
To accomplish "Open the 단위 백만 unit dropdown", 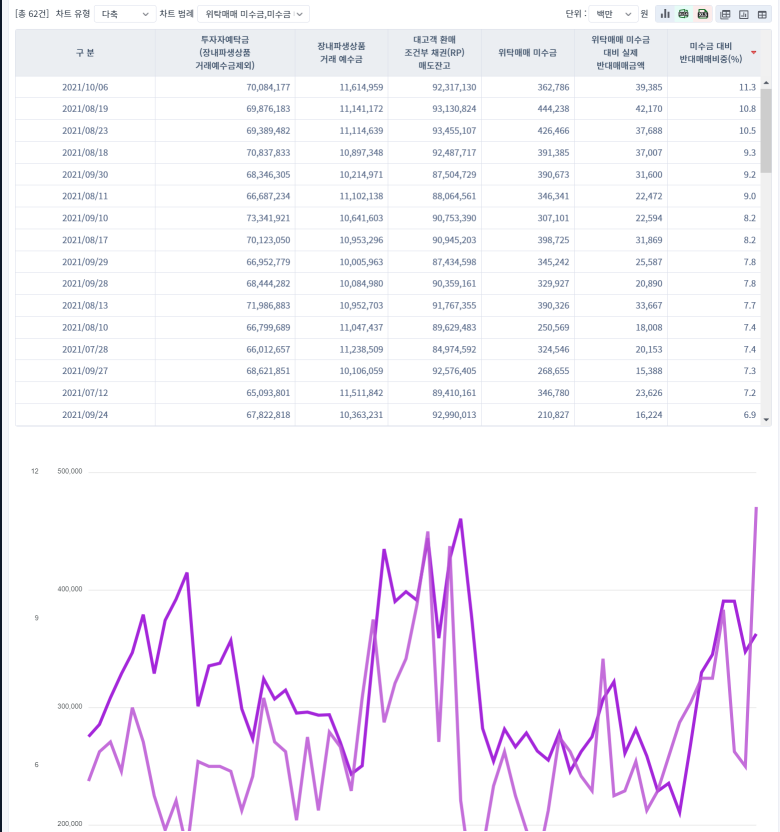I will (612, 14).
